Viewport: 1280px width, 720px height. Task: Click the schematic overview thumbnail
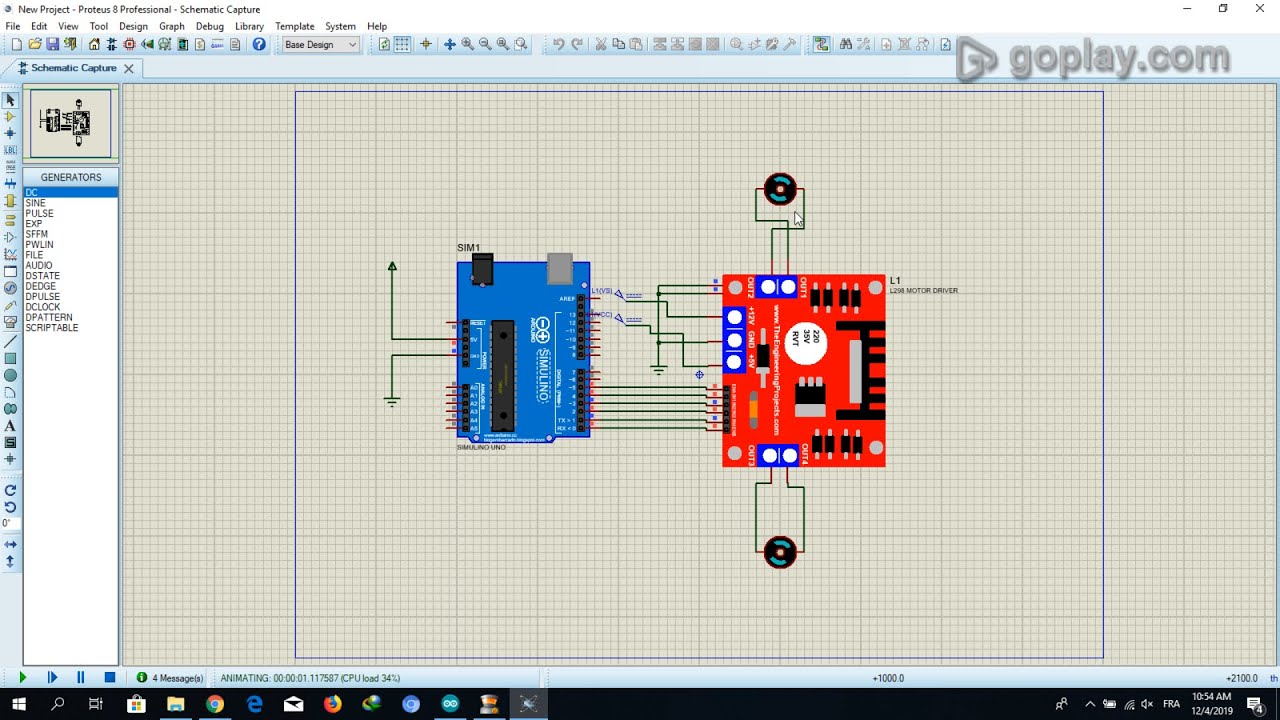pyautogui.click(x=70, y=123)
